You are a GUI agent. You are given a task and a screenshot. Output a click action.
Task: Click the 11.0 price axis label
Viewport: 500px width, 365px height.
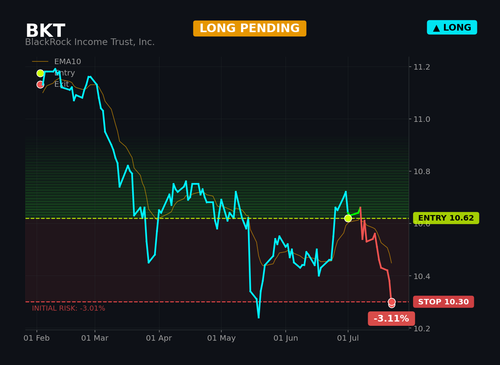(x=422, y=119)
